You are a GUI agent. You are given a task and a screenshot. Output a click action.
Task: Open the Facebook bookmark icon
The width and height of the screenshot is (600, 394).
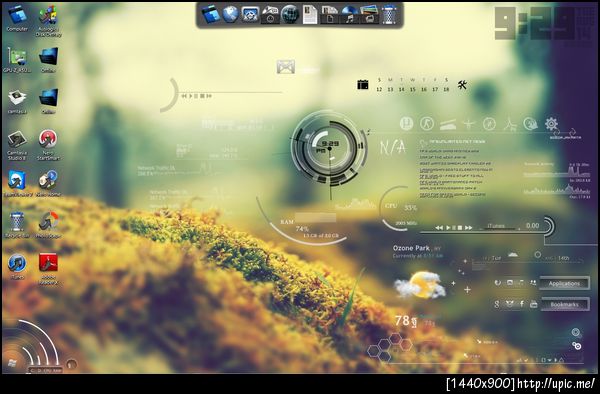(x=522, y=304)
